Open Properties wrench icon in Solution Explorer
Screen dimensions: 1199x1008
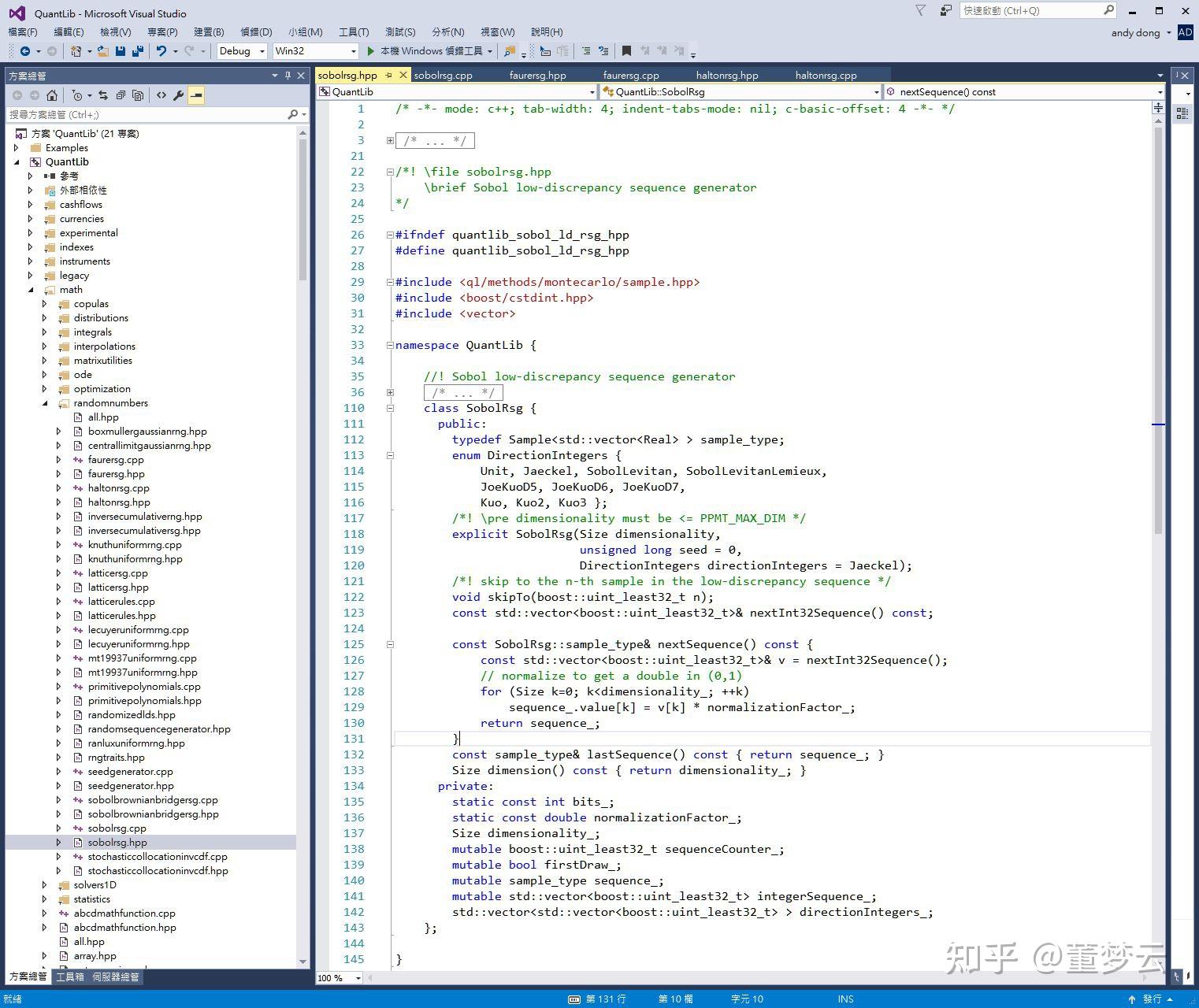click(179, 95)
